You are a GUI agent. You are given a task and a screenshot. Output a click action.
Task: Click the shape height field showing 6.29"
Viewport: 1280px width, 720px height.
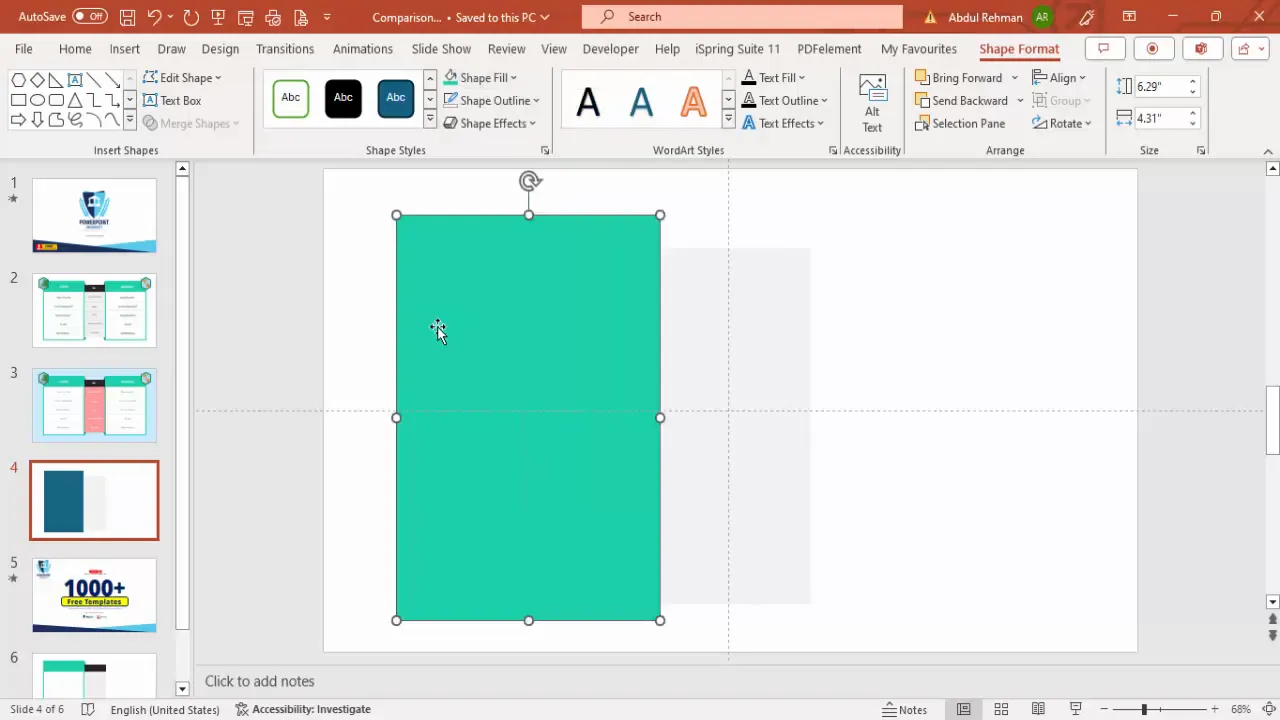[x=1159, y=87]
